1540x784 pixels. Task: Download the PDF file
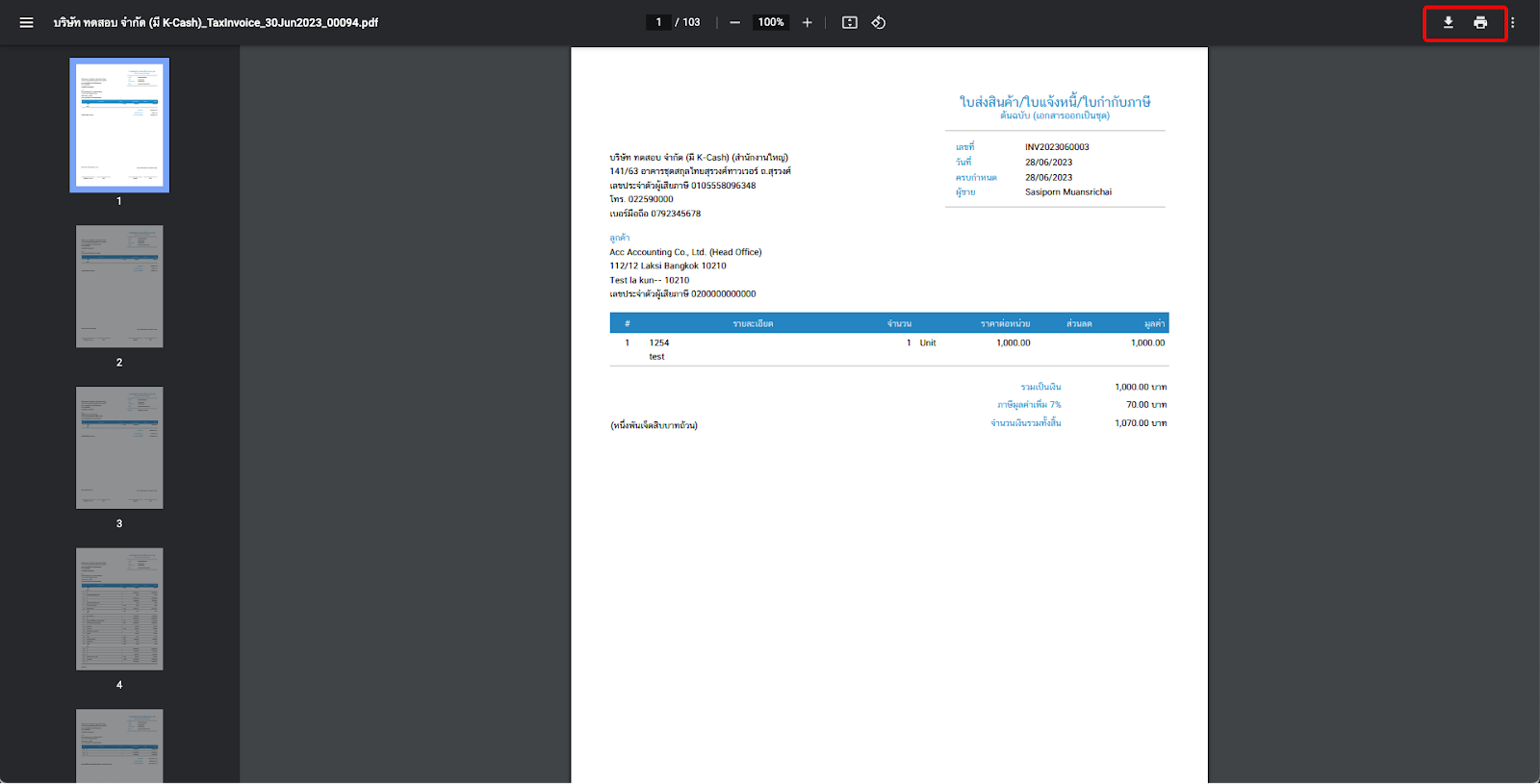pyautogui.click(x=1448, y=22)
